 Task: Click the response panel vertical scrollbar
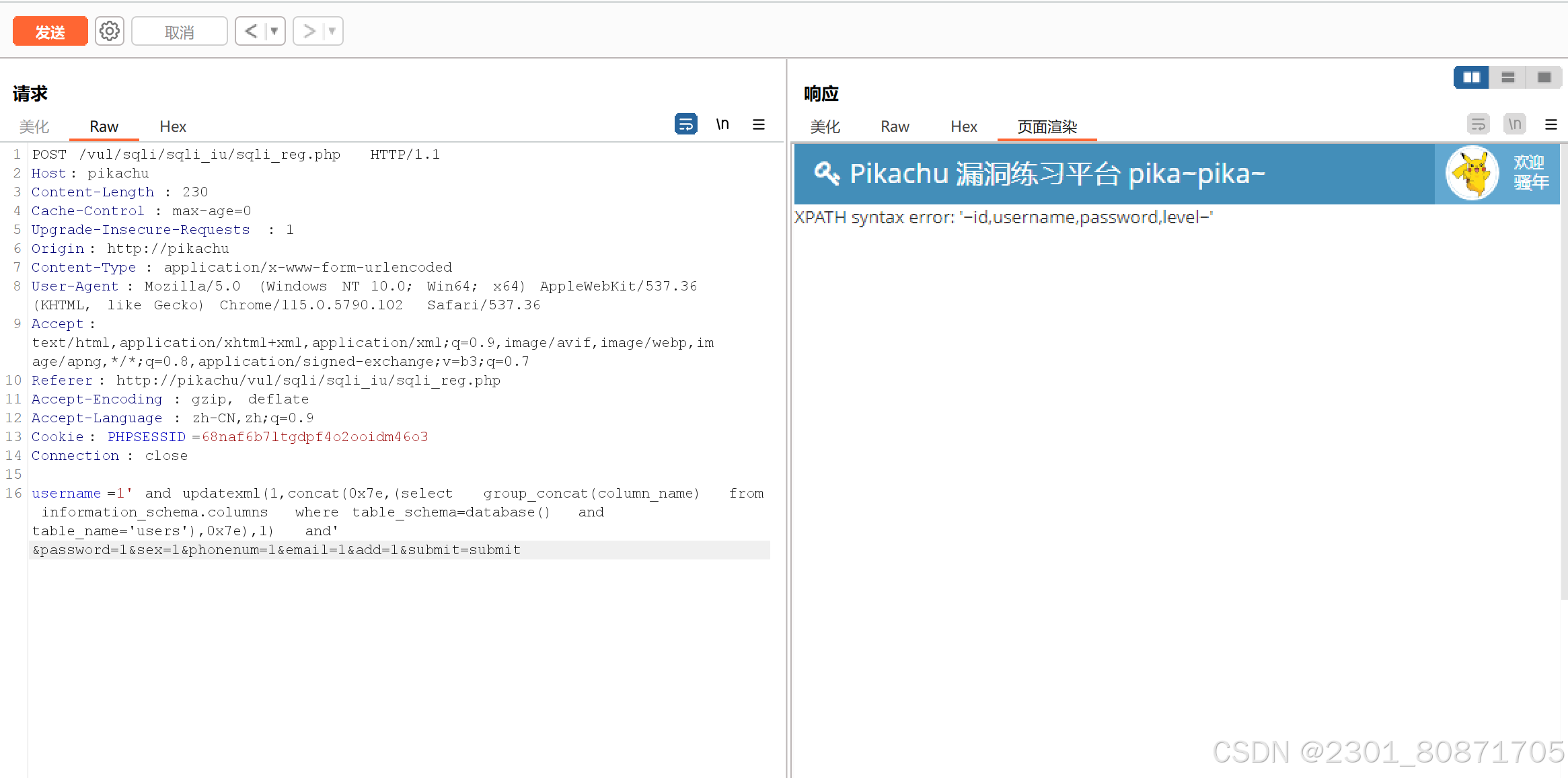[1563, 370]
